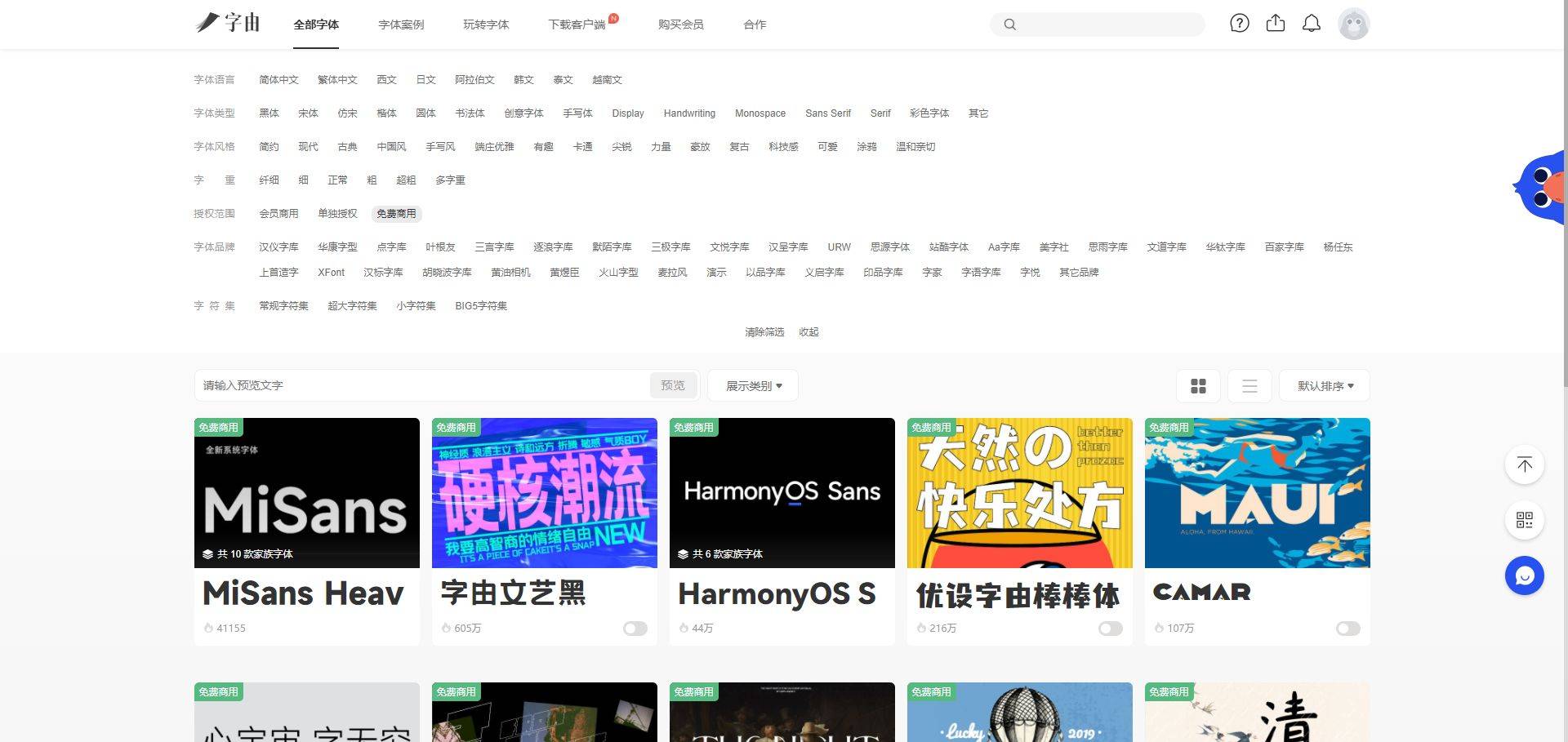Click the search magnifier icon
Screen dimensions: 1568x742
pos(1010,24)
